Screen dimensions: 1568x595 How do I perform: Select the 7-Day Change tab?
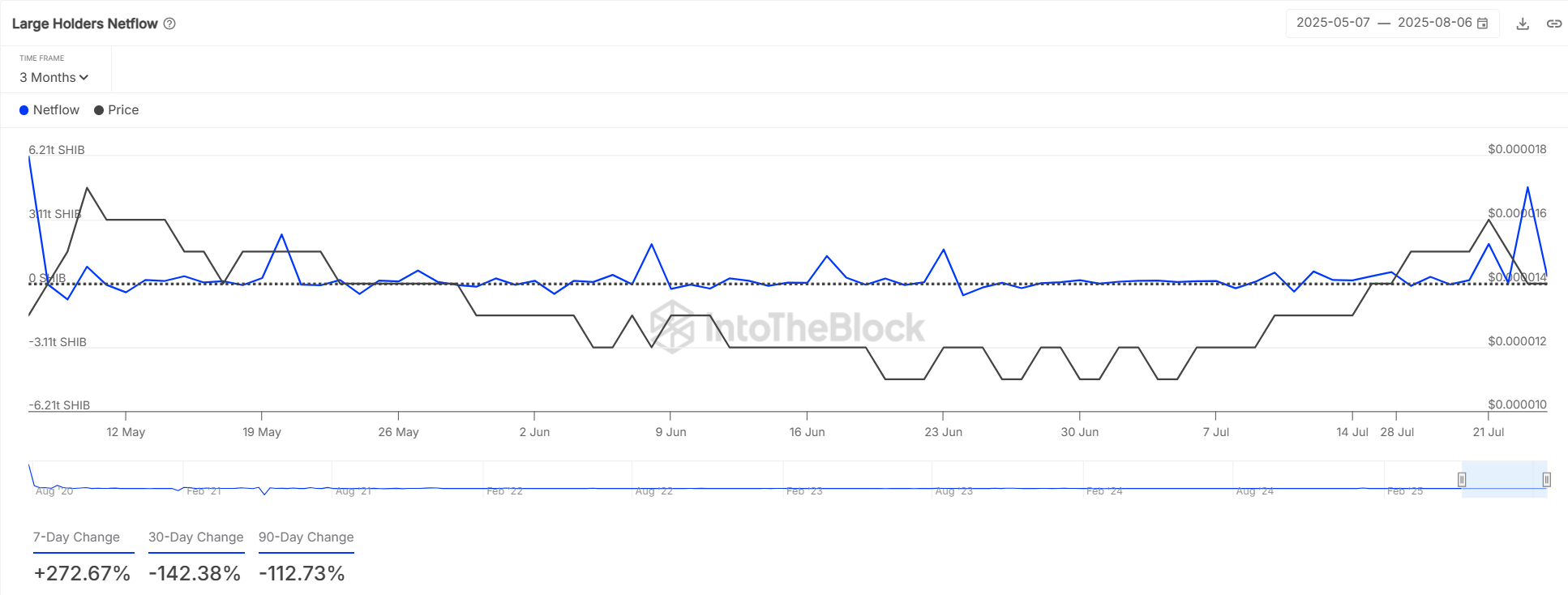76,537
